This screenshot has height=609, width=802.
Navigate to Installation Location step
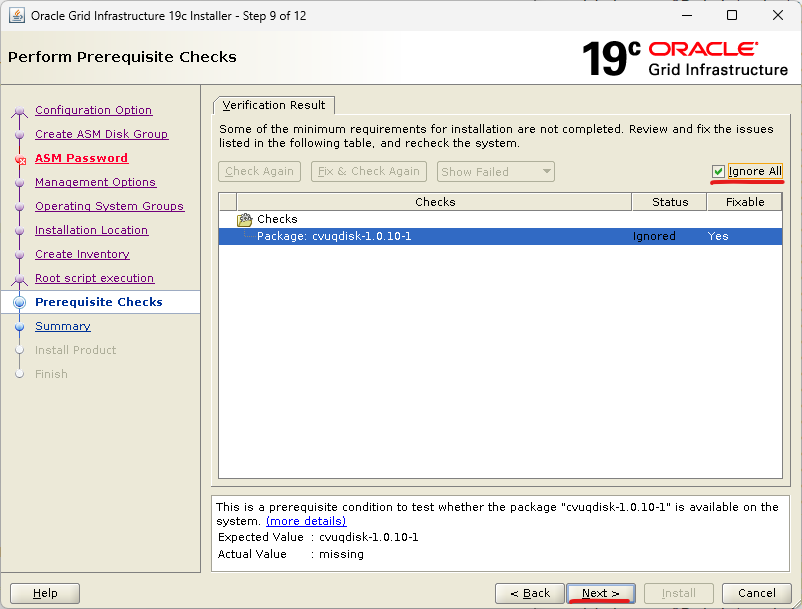(x=91, y=230)
